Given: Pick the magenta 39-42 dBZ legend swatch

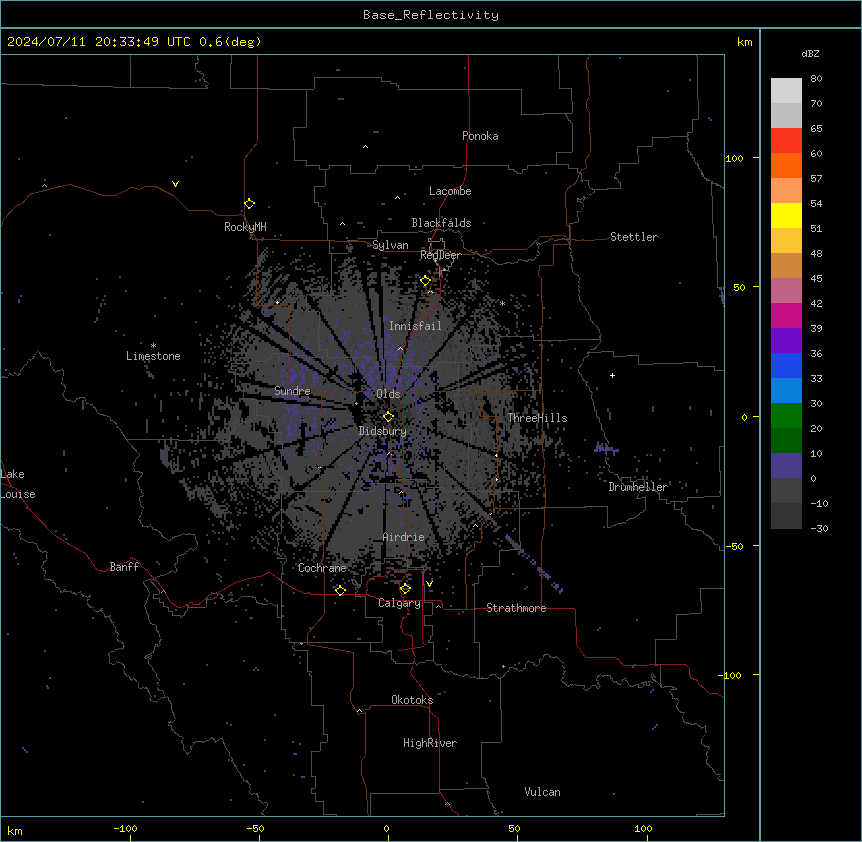Looking at the screenshot, I should (786, 315).
